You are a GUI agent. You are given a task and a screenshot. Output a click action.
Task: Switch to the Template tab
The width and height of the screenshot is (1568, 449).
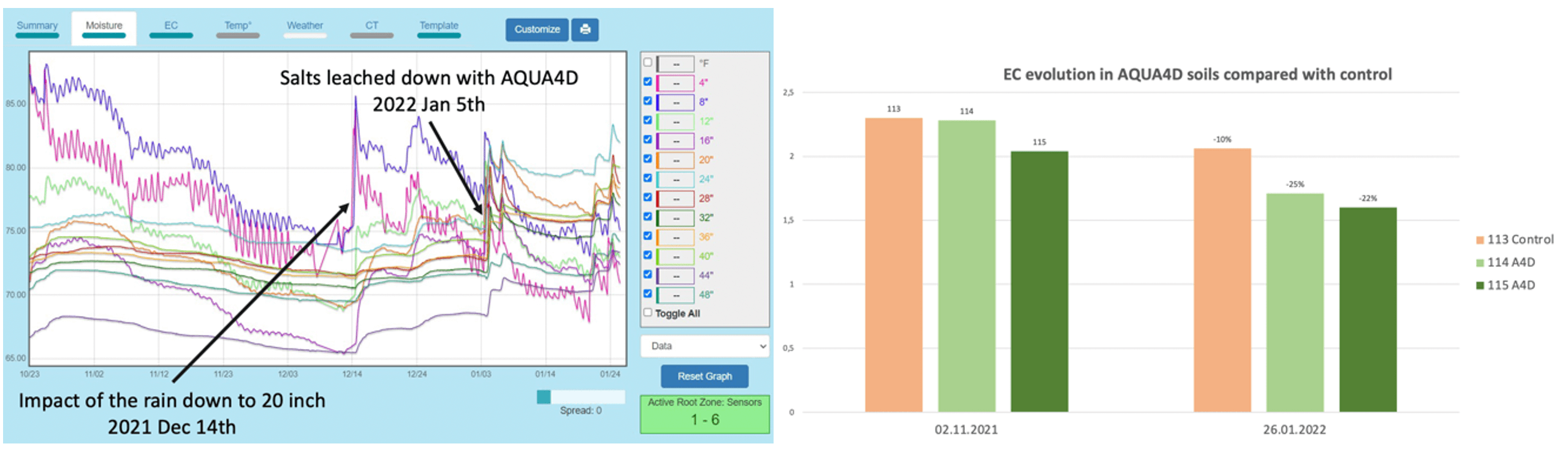click(x=439, y=28)
